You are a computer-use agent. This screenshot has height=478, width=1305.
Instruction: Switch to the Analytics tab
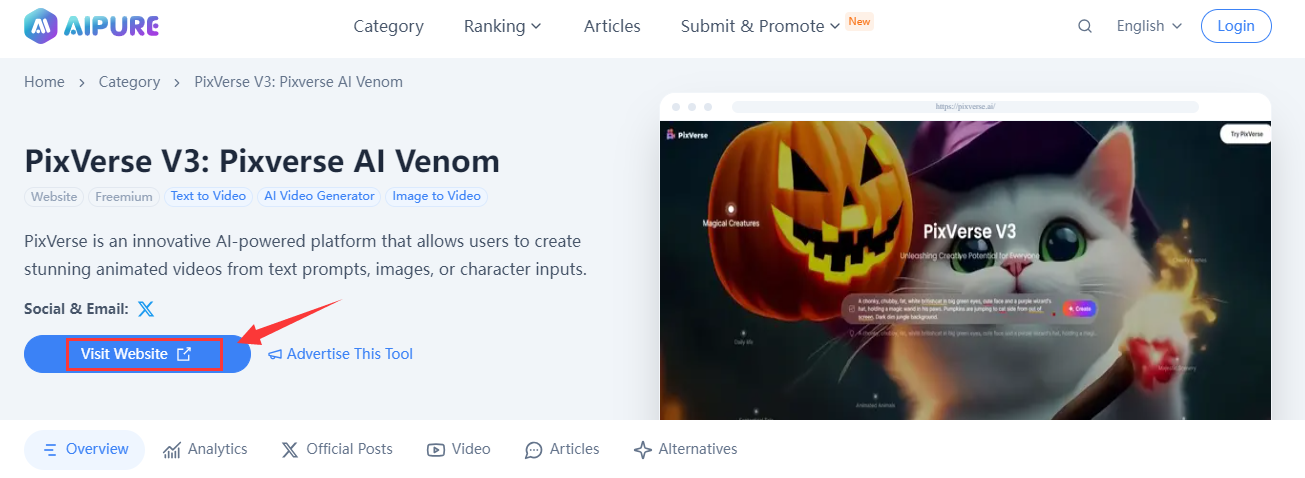tap(205, 450)
